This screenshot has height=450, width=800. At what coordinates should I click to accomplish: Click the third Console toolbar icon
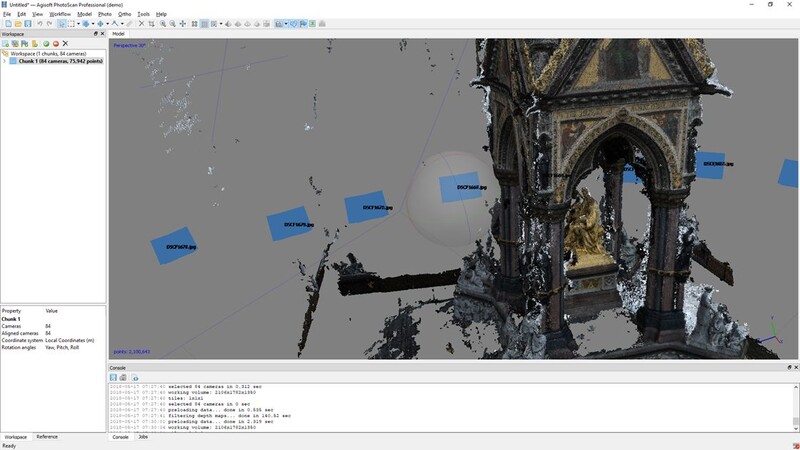[135, 378]
